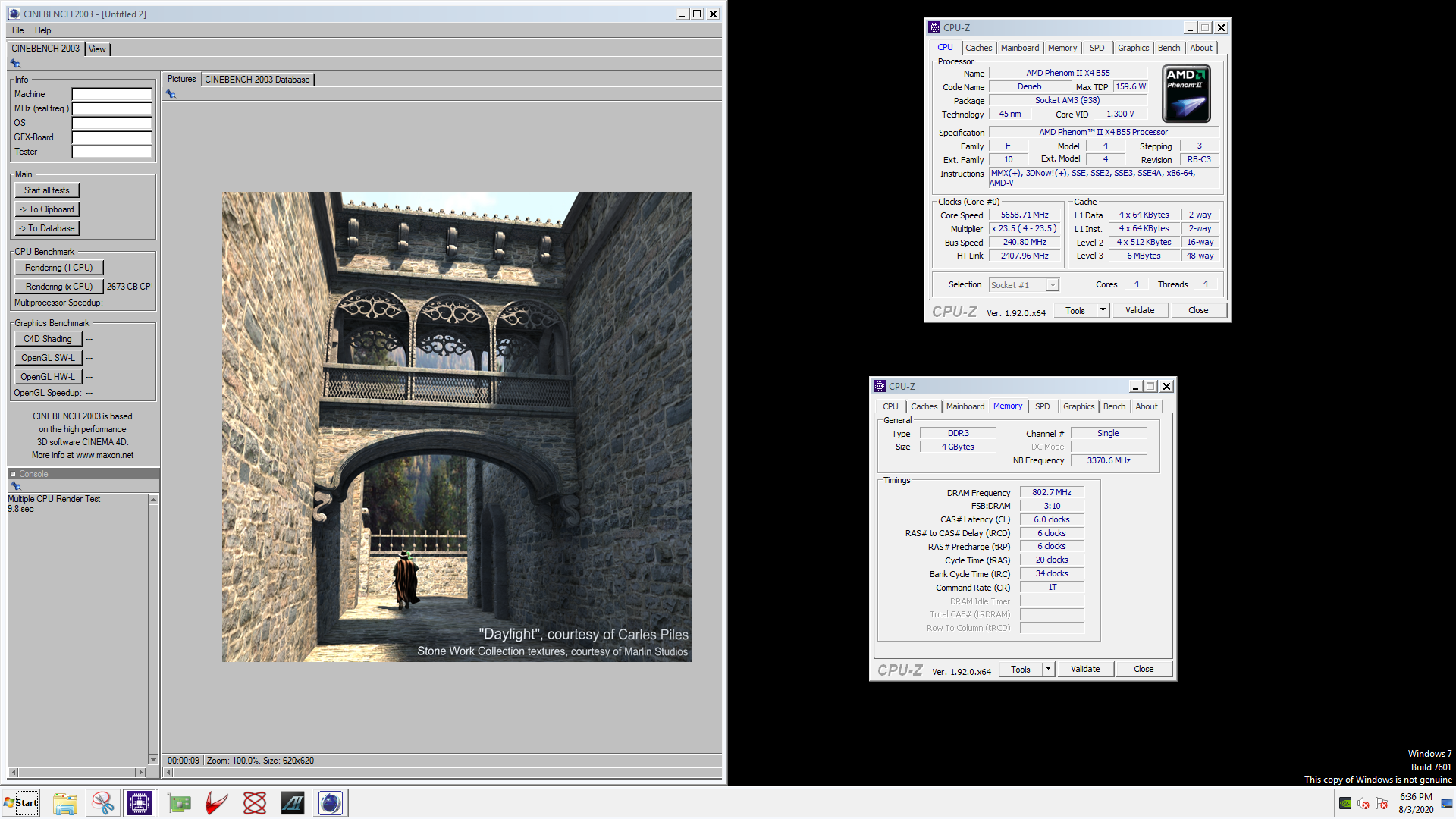Switch to the View tab in CINEBENCH
This screenshot has width=1456, height=819.
tap(97, 49)
